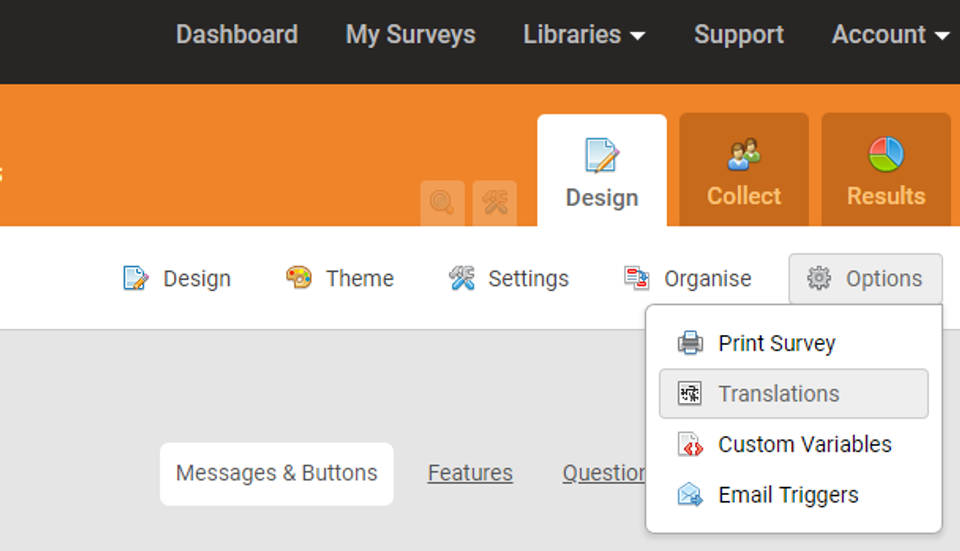Click the Translations icon in Options menu

pos(690,394)
